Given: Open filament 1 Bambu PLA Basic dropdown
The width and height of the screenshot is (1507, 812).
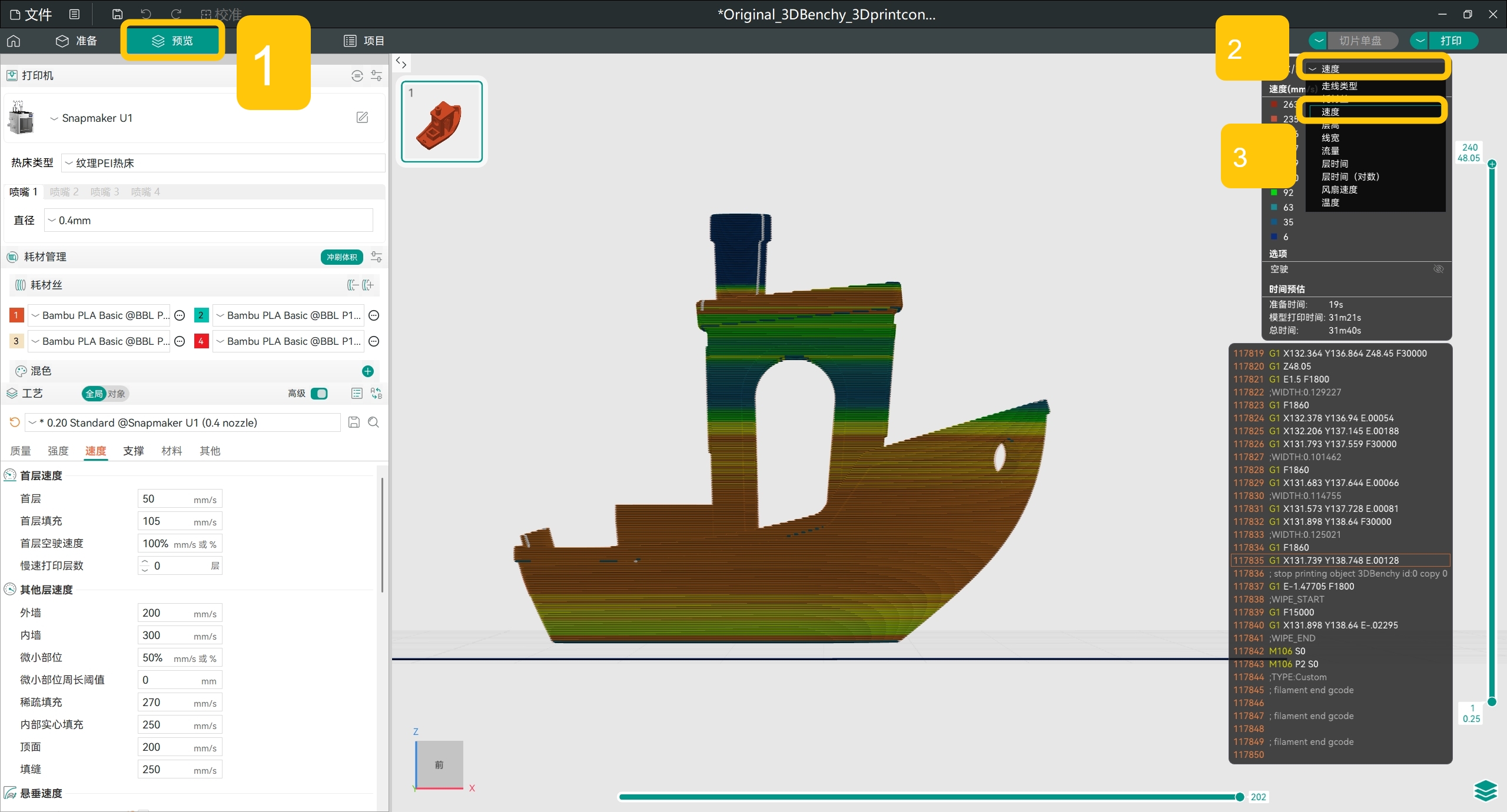Looking at the screenshot, I should [99, 315].
